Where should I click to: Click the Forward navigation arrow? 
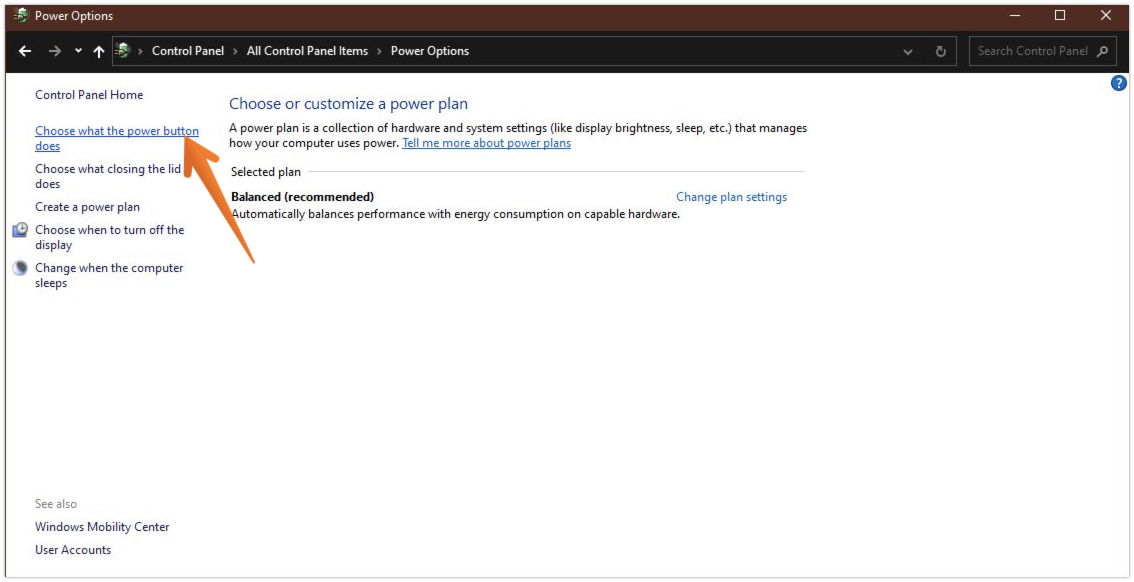click(x=55, y=51)
